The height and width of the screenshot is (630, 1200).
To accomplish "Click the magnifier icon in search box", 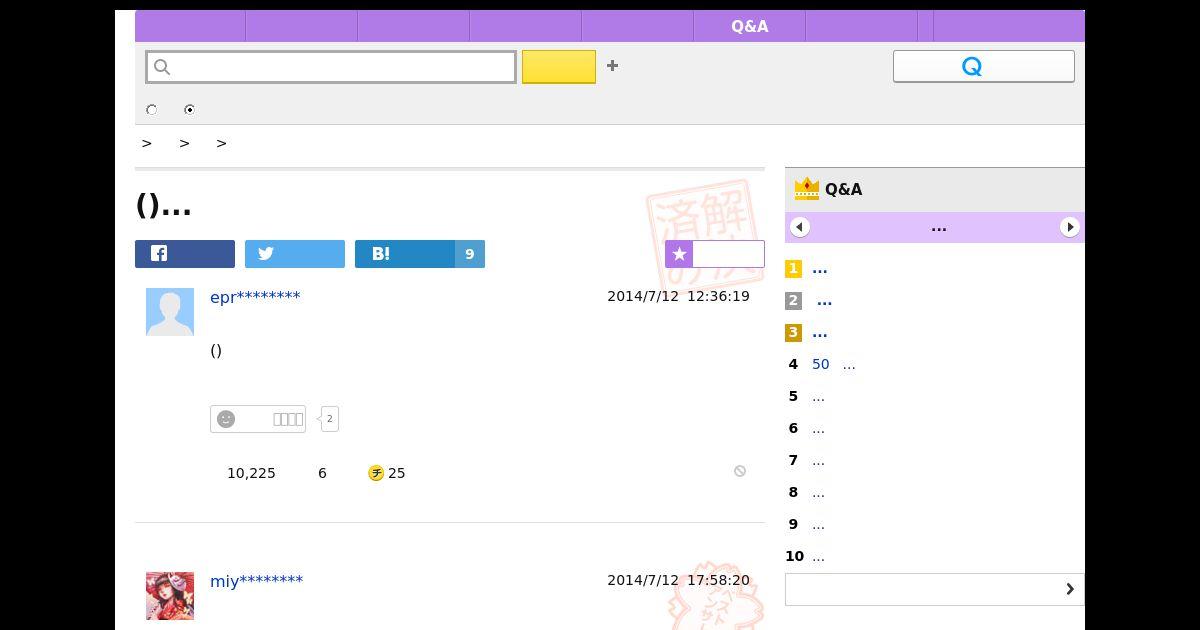I will pos(162,67).
